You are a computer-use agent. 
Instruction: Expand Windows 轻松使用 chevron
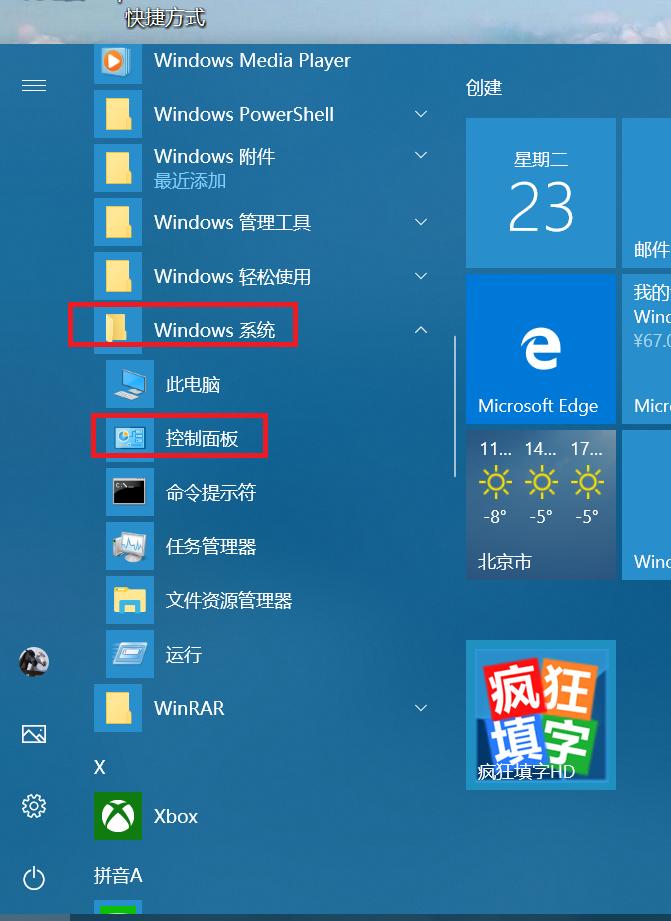tap(421, 276)
